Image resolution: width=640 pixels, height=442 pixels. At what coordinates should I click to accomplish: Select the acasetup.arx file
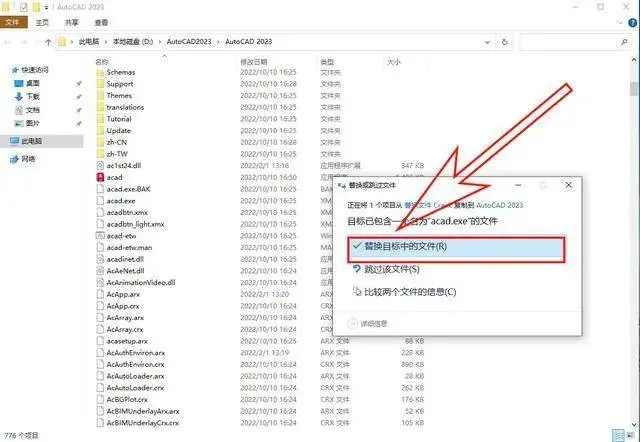127,341
